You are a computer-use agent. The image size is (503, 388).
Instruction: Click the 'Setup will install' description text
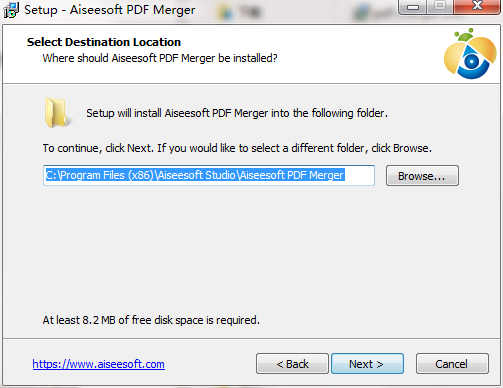237,113
